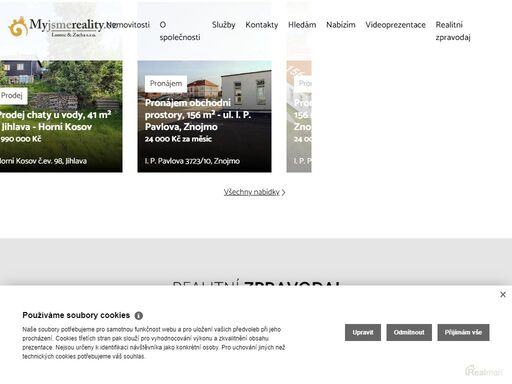512x384 pixels.
Task: Open Realitní zpravodaj menu link
Action: tap(453, 31)
